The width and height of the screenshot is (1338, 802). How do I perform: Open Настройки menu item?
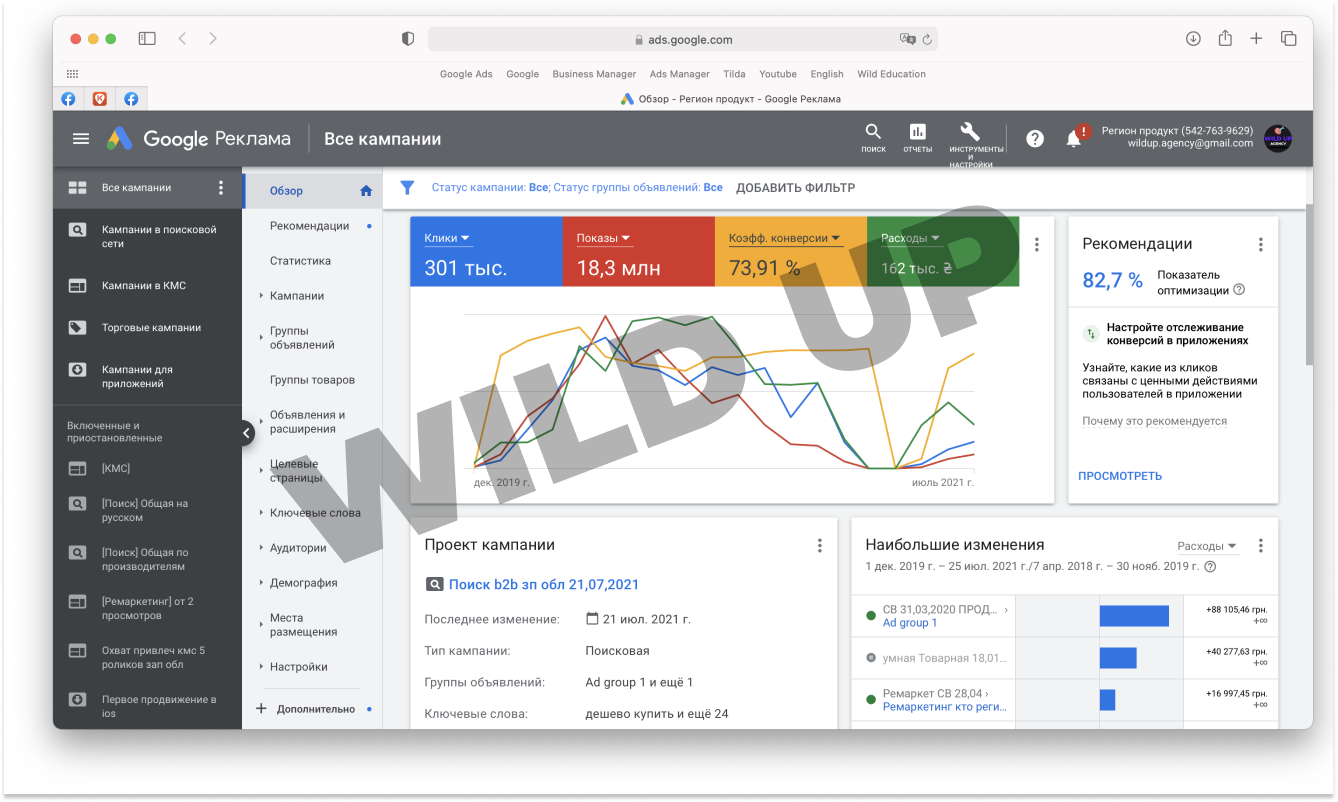(298, 667)
